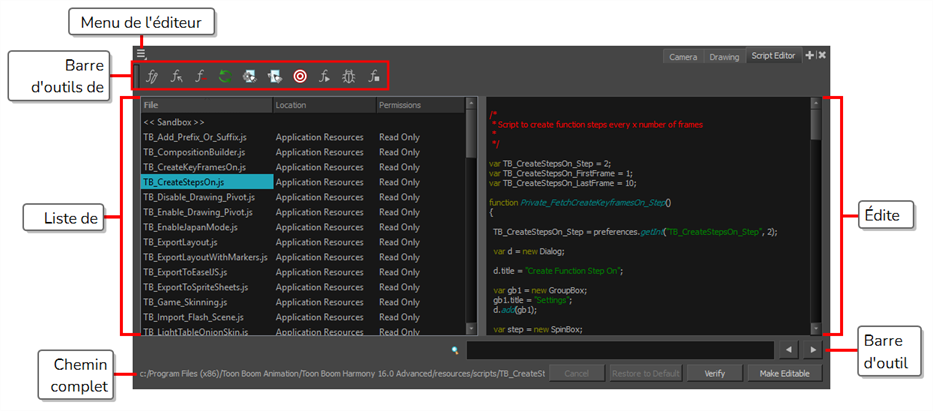Image resolution: width=933 pixels, height=411 pixels.
Task: Click code line 'var TB_CreateStepsOn_Step = 2;'
Action: [x=550, y=164]
